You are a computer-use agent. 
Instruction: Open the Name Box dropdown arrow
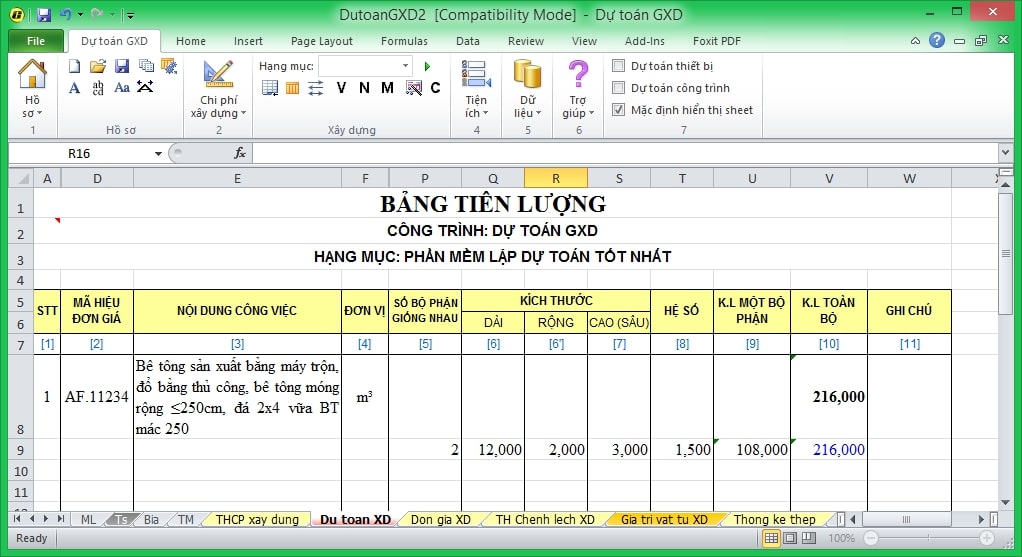[158, 154]
